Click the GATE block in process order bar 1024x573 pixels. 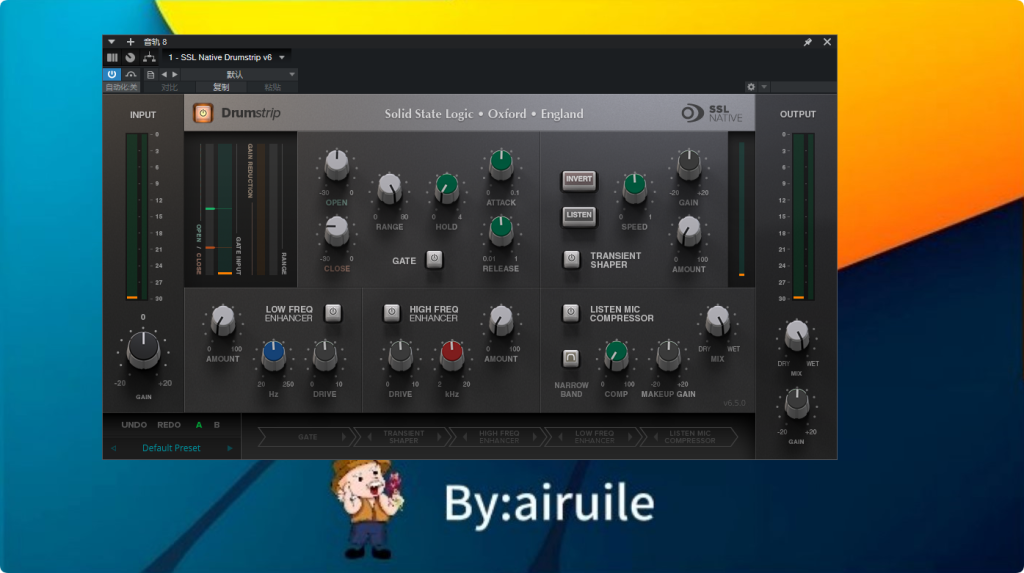point(306,437)
